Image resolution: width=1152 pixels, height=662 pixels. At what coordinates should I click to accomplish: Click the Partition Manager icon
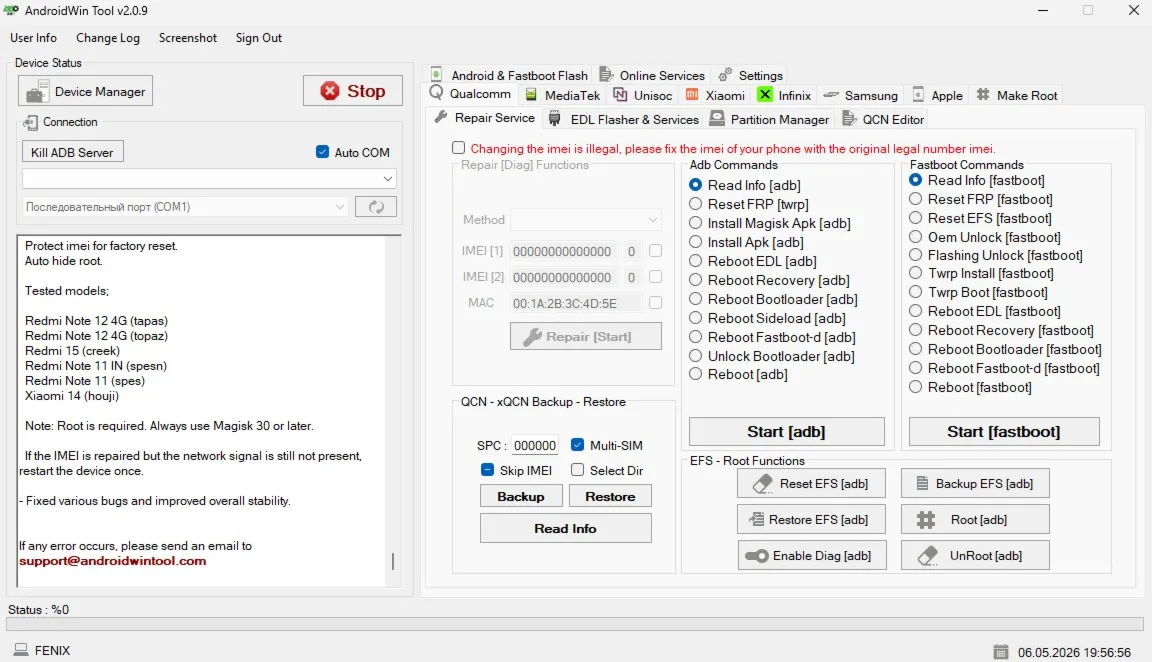tap(717, 118)
